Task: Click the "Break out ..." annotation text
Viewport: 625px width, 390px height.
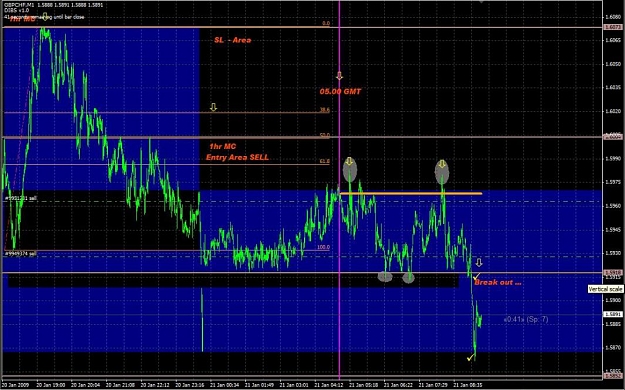Action: click(497, 282)
